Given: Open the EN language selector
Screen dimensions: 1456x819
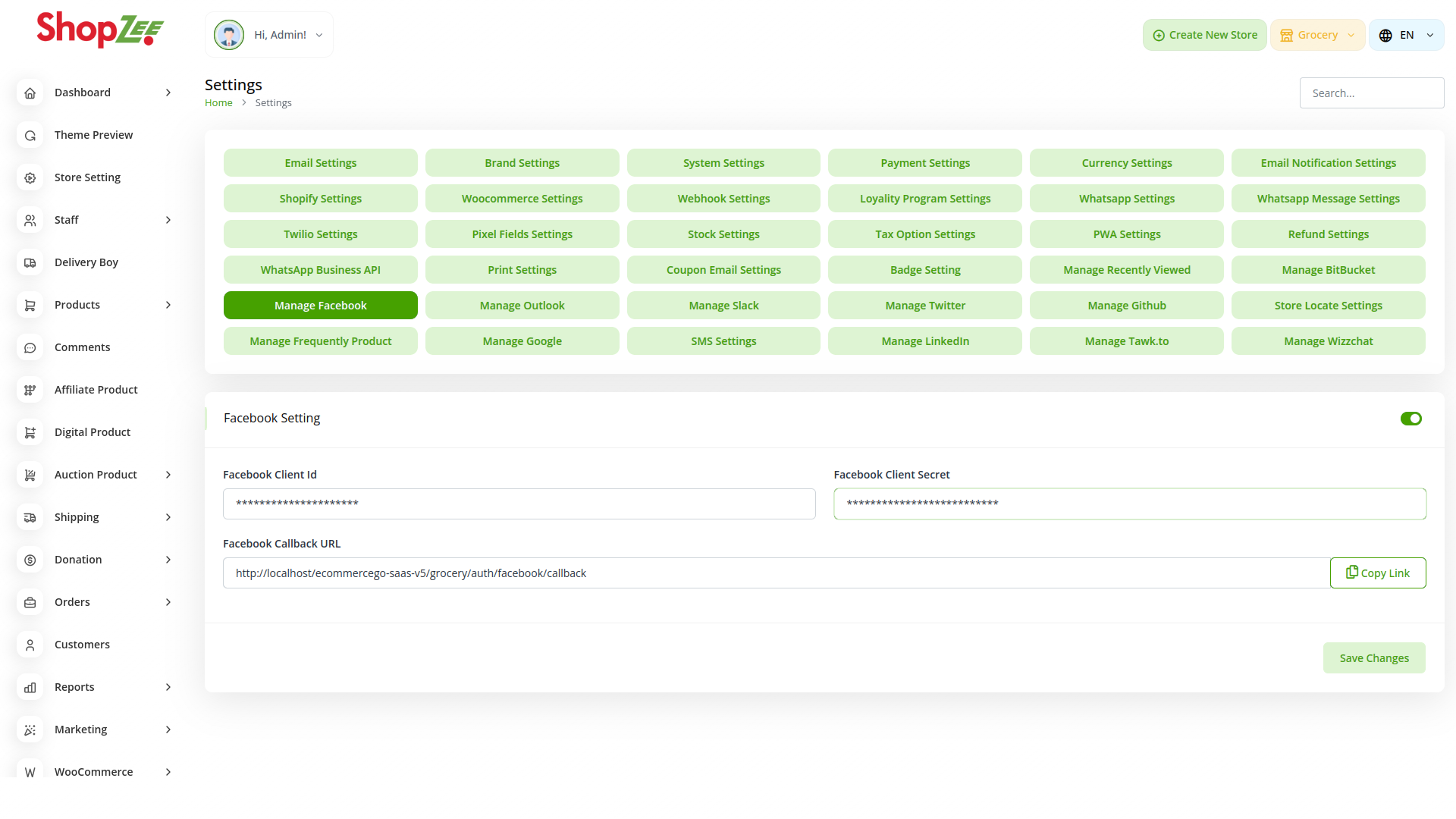Looking at the screenshot, I should [1406, 35].
